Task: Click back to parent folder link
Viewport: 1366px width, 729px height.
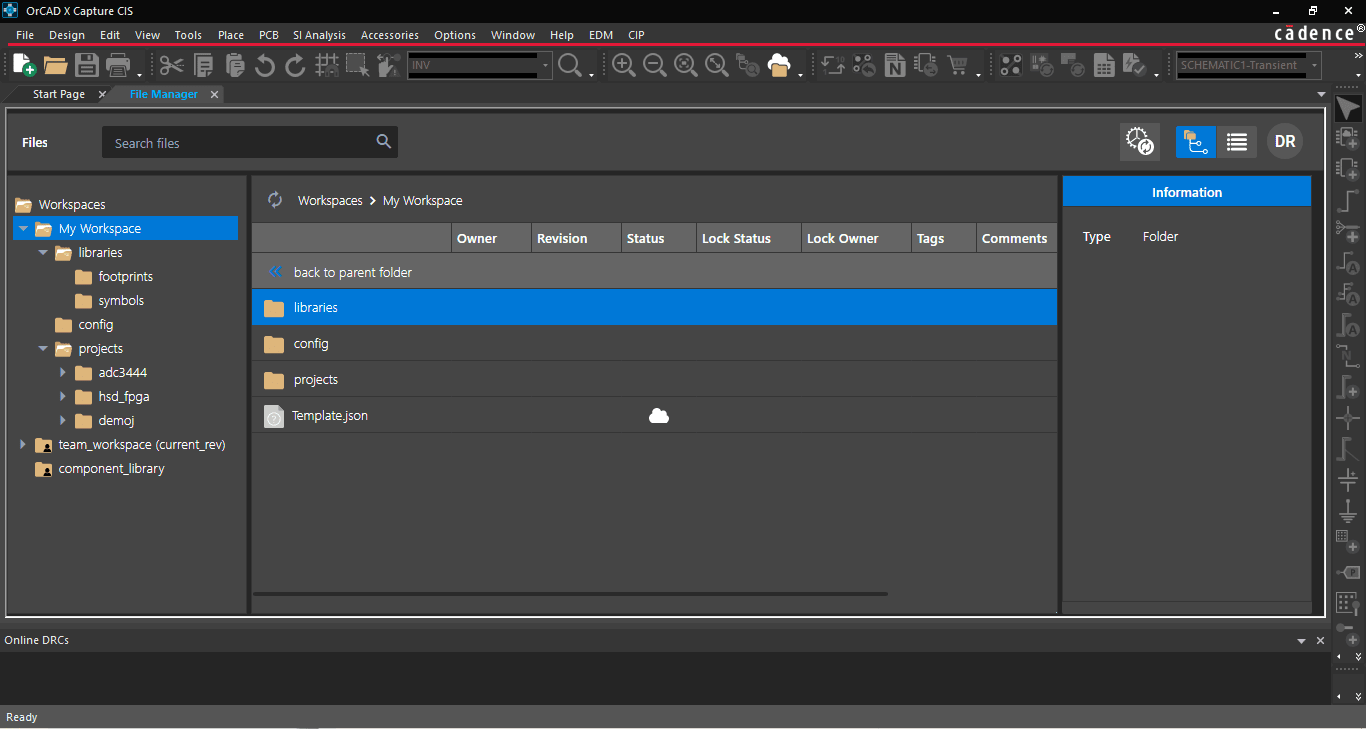Action: point(353,272)
